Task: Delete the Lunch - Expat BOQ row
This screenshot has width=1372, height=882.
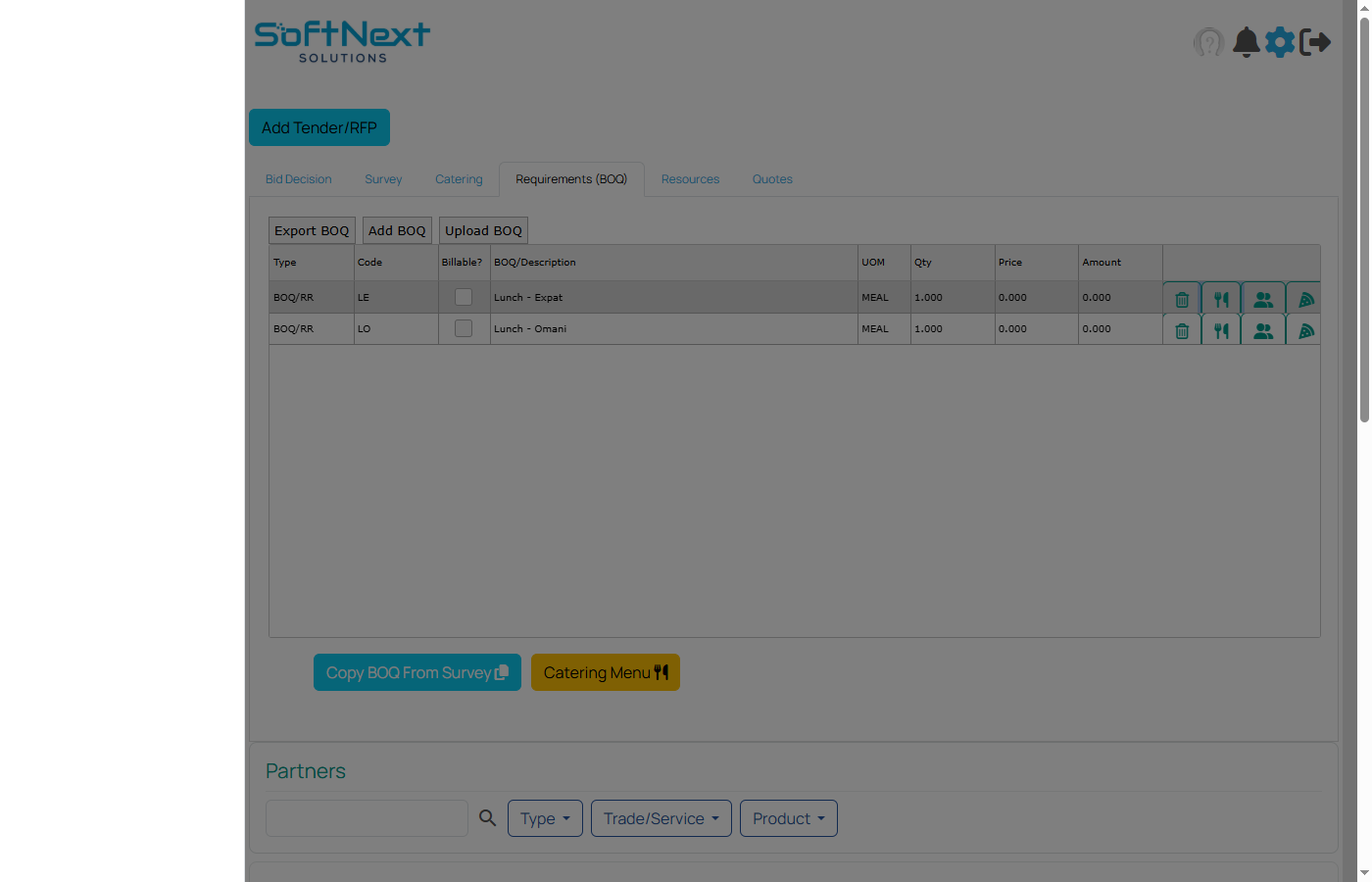Action: [1181, 299]
